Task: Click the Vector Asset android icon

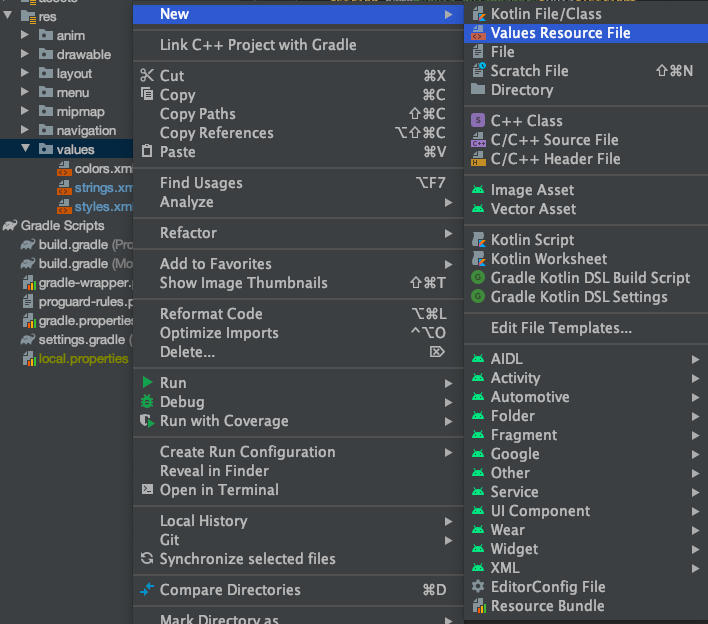Action: click(x=478, y=209)
